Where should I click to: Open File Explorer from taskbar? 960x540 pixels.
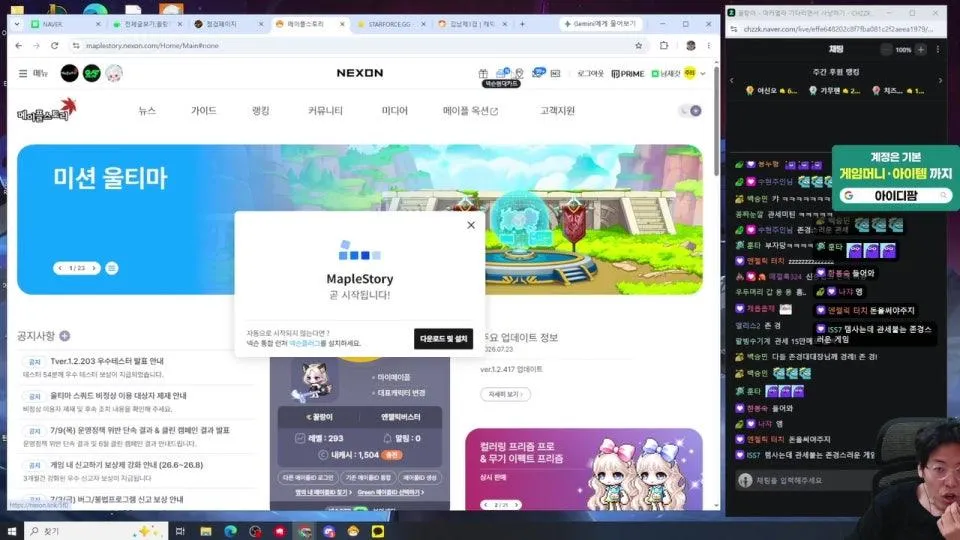click(206, 531)
